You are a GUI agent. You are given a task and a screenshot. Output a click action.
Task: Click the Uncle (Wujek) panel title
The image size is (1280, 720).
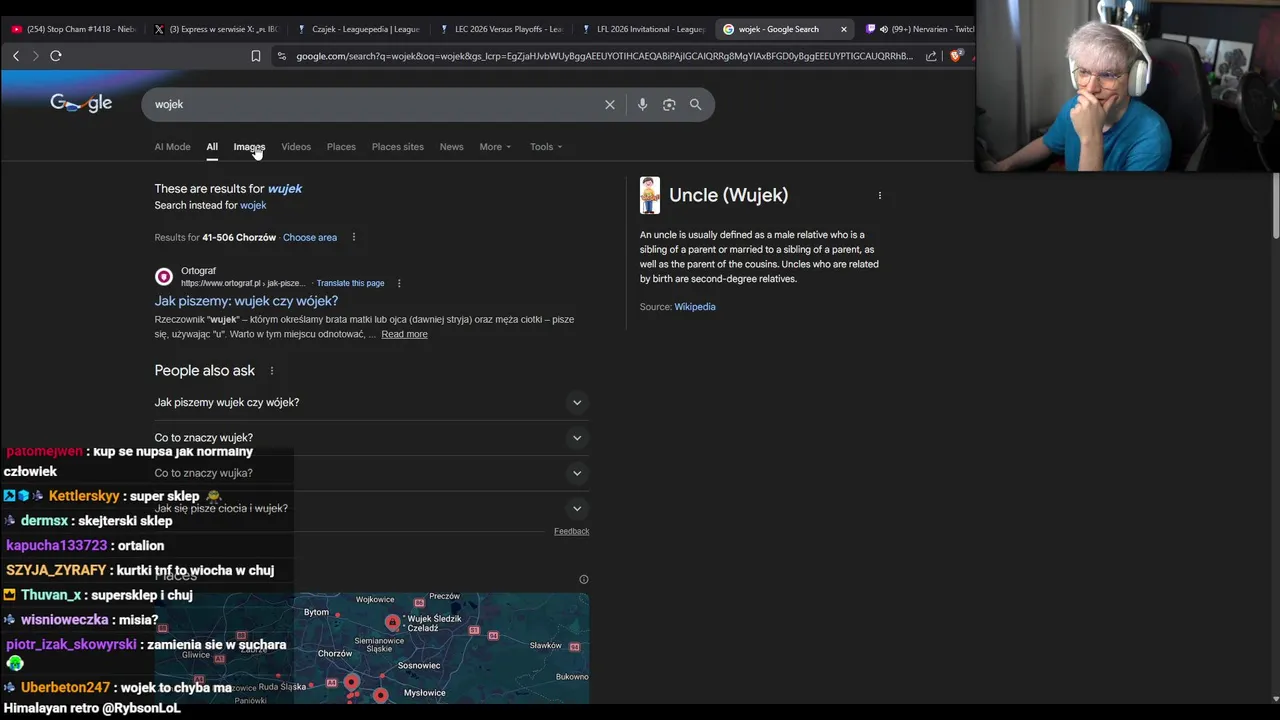(728, 195)
